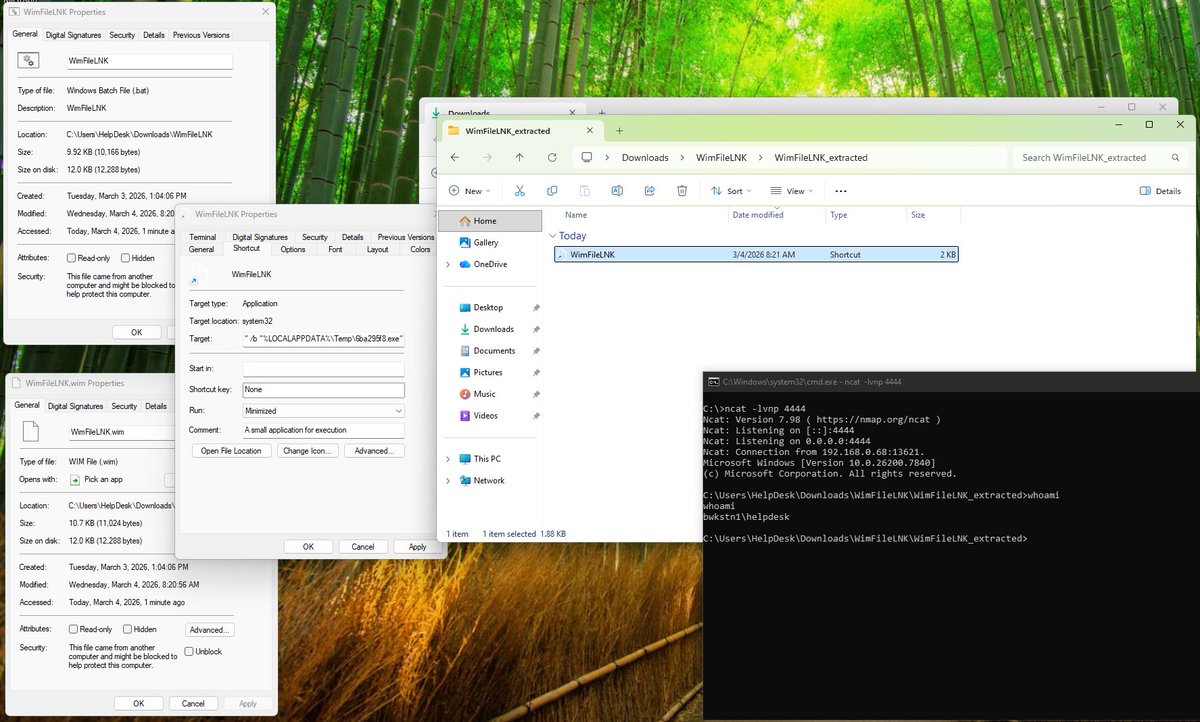Viewport: 1200px width, 722px height.
Task: Select the Rename icon in the toolbar
Action: point(617,190)
